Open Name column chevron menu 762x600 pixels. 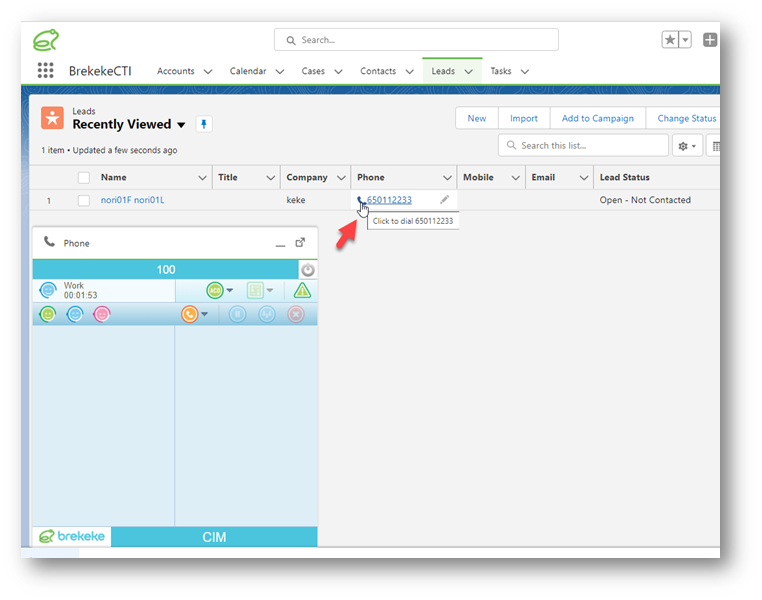click(203, 178)
